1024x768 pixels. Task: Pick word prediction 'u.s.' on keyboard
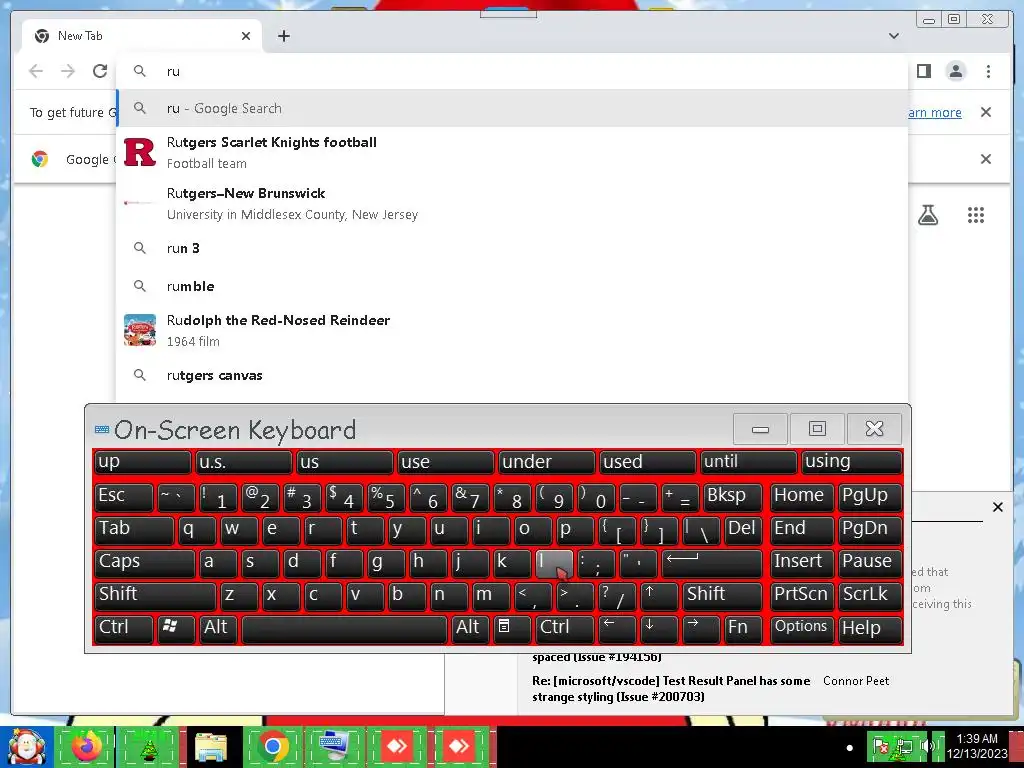244,462
